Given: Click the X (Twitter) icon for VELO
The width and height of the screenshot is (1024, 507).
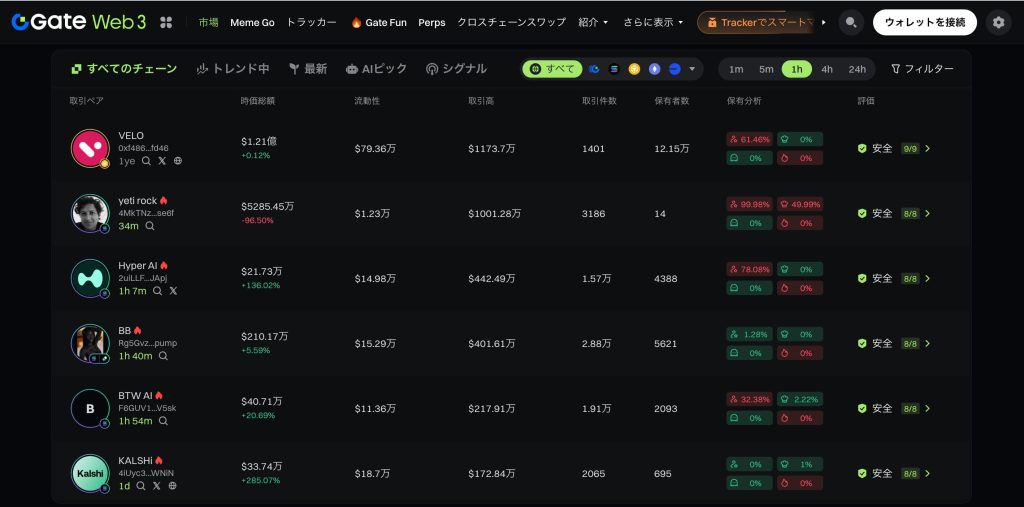Looking at the screenshot, I should pos(162,160).
